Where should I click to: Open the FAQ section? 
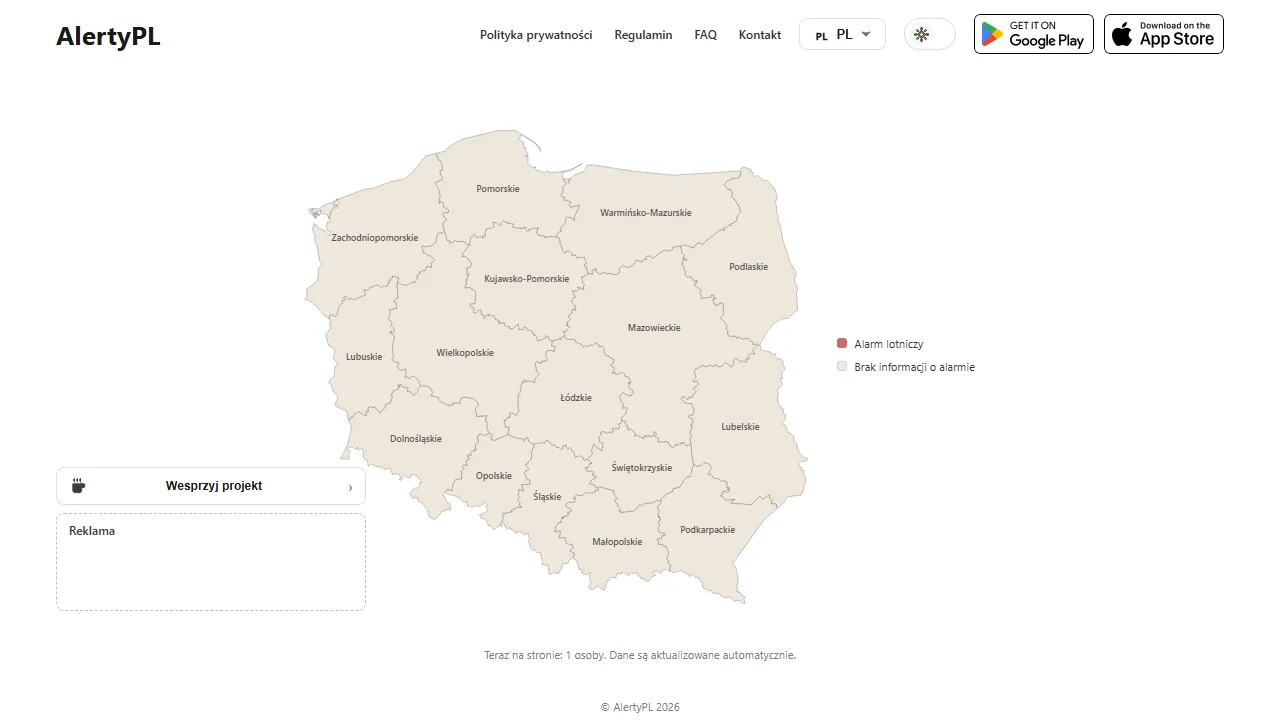pyautogui.click(x=705, y=34)
